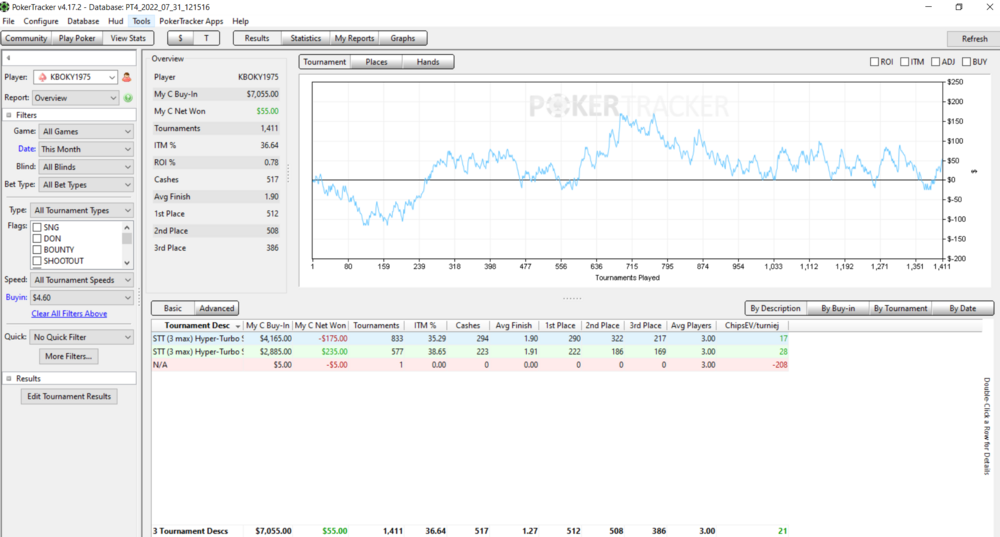Check the BOUNTY flag
Image resolution: width=1000 pixels, height=537 pixels.
point(37,249)
